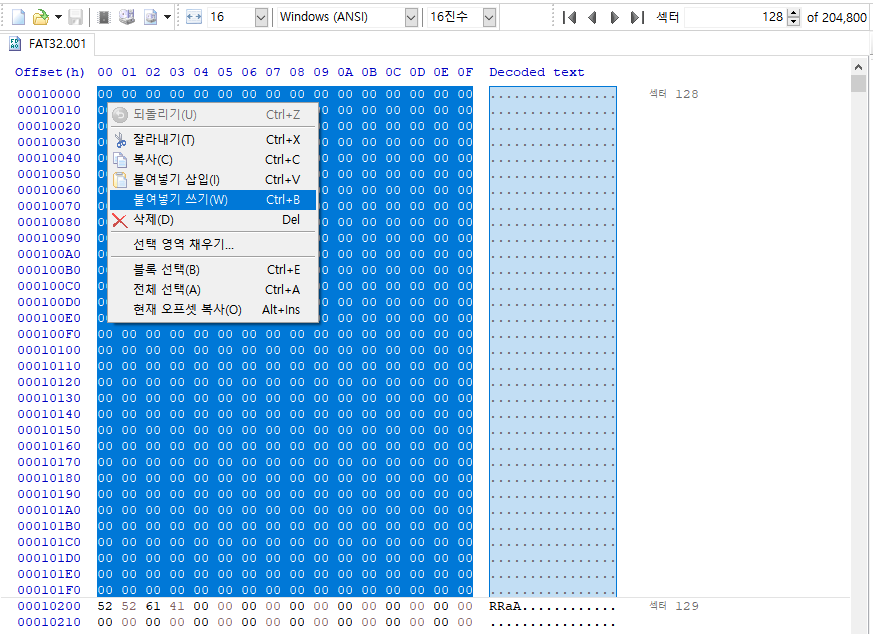The width and height of the screenshot is (873, 634).
Task: Click offset label 000101F0
Action: 49,590
